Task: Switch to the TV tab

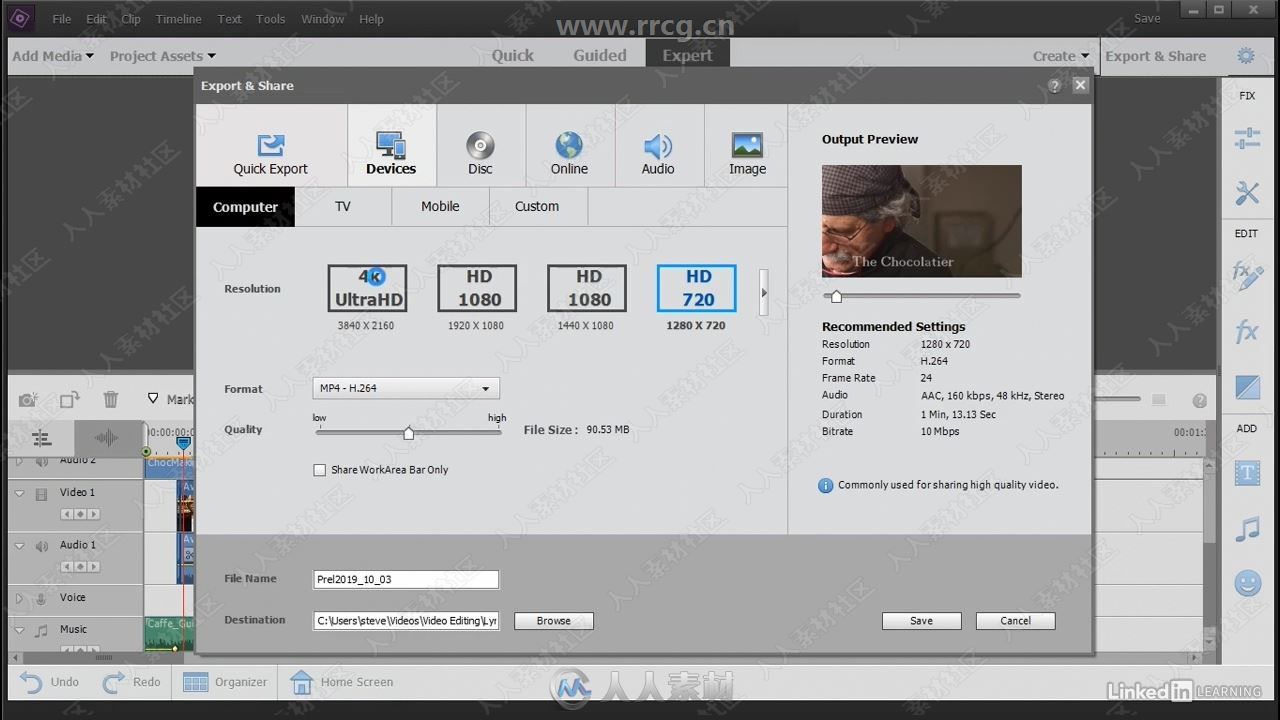Action: click(343, 207)
